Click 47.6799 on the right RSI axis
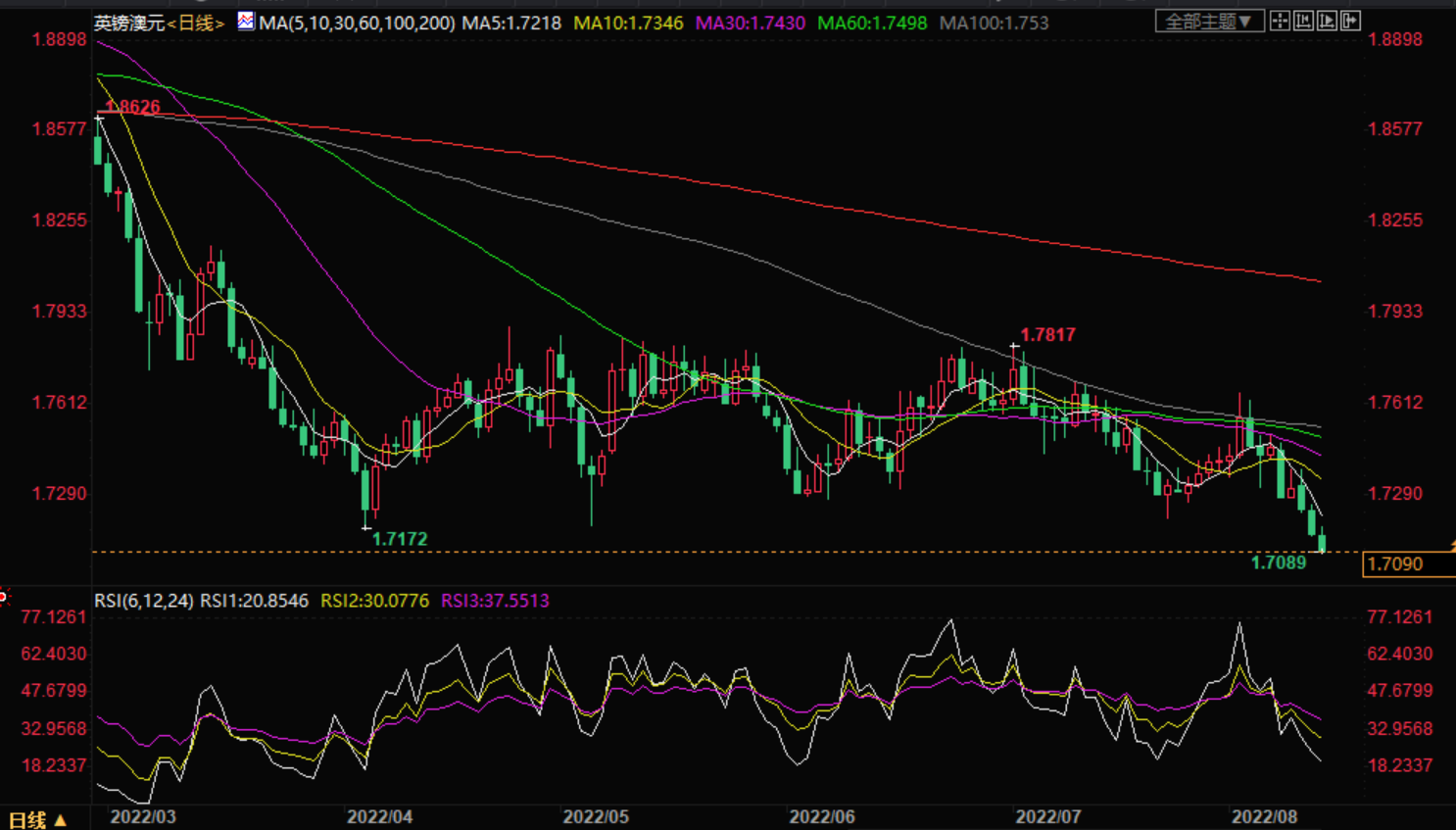Image resolution: width=1456 pixels, height=830 pixels. [x=1400, y=691]
